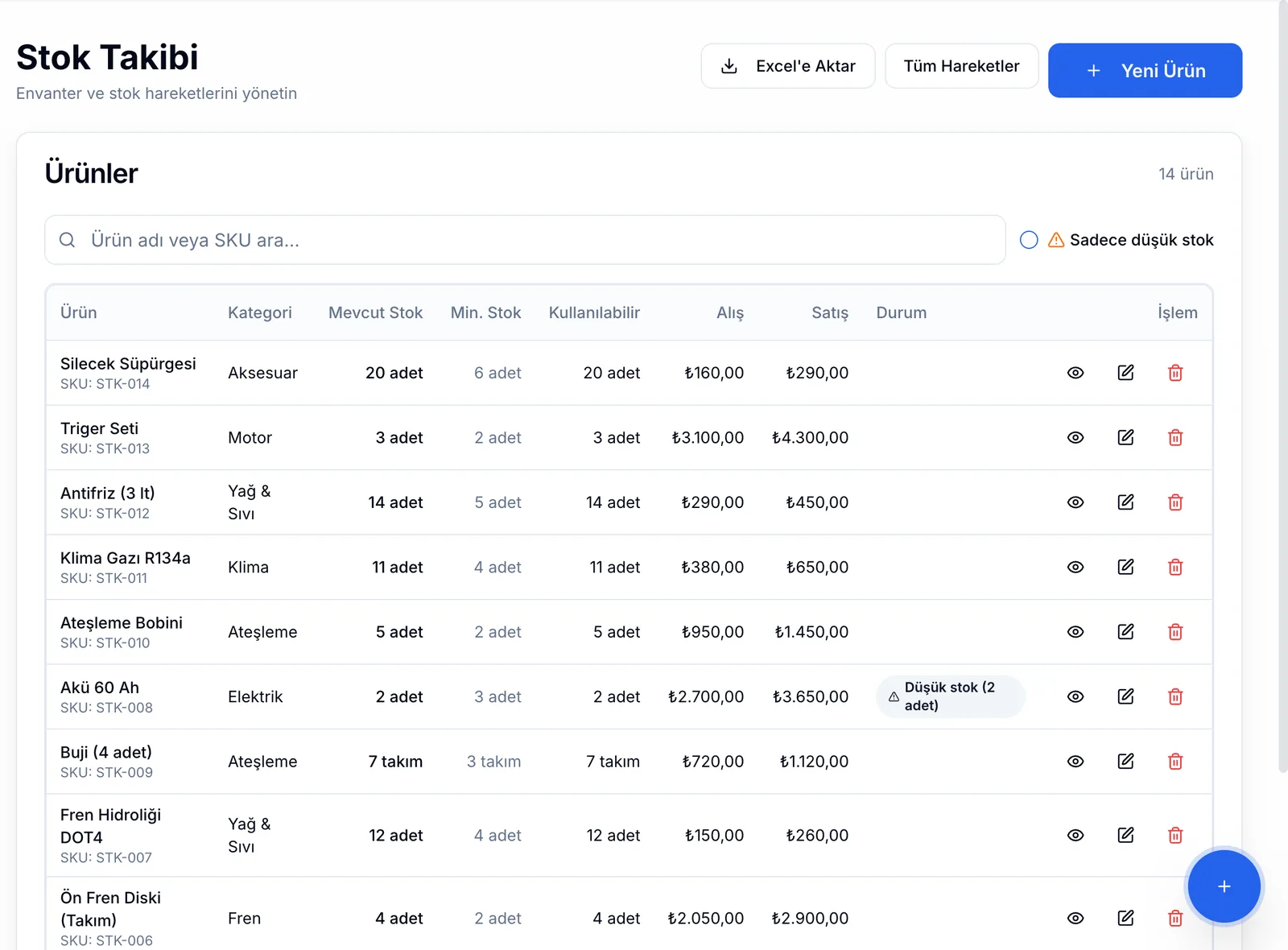Click the Kategori column header
Viewport: 1288px width, 950px height.
click(x=260, y=312)
